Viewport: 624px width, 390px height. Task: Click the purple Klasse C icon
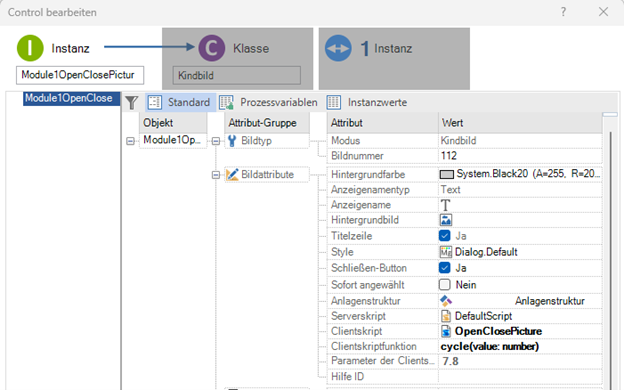point(212,48)
